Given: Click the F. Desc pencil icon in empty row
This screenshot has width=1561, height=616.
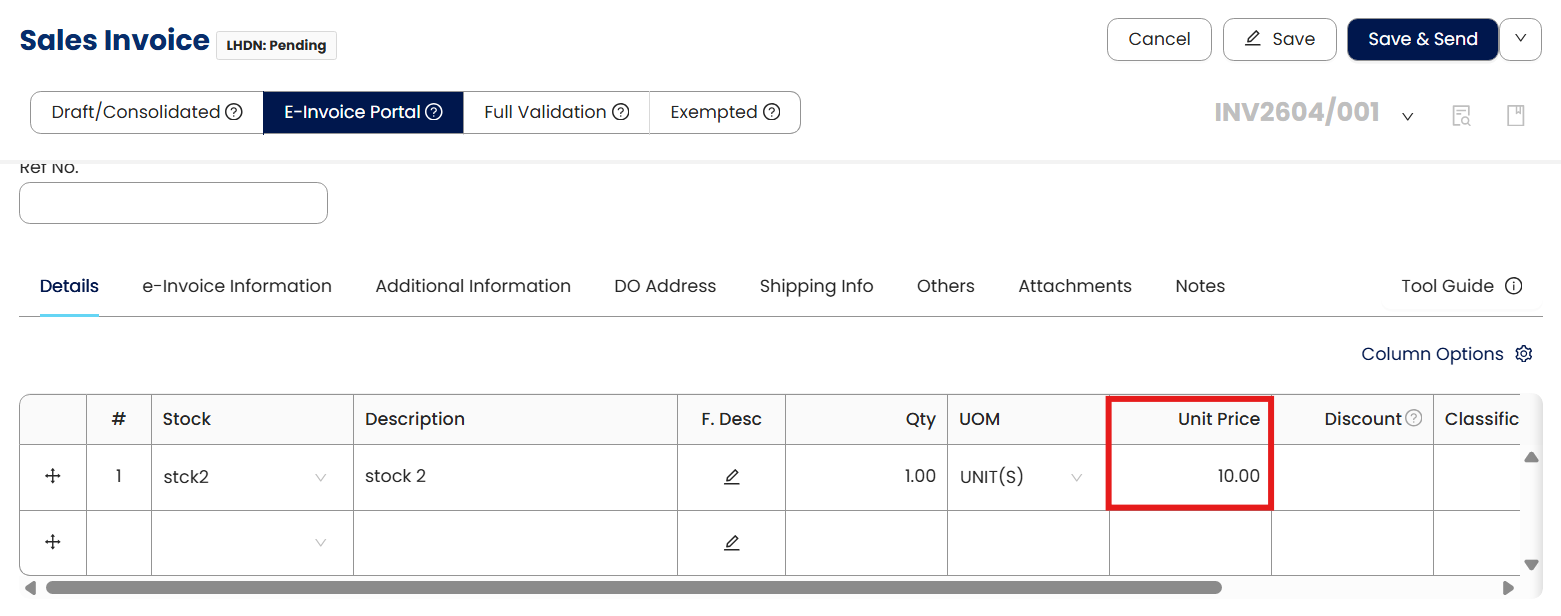Looking at the screenshot, I should click(x=731, y=543).
